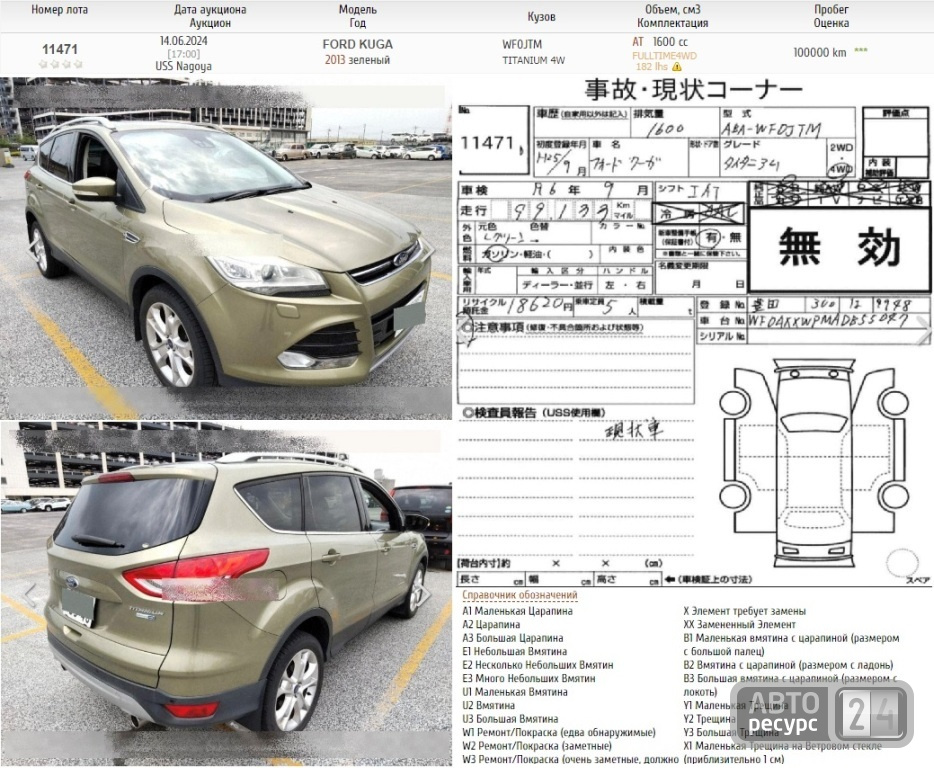Screen dimensions: 934x768
Task: Click the 'W1 Ремонт/Покраска (едва обнаружимые)' entry
Action: (559, 732)
